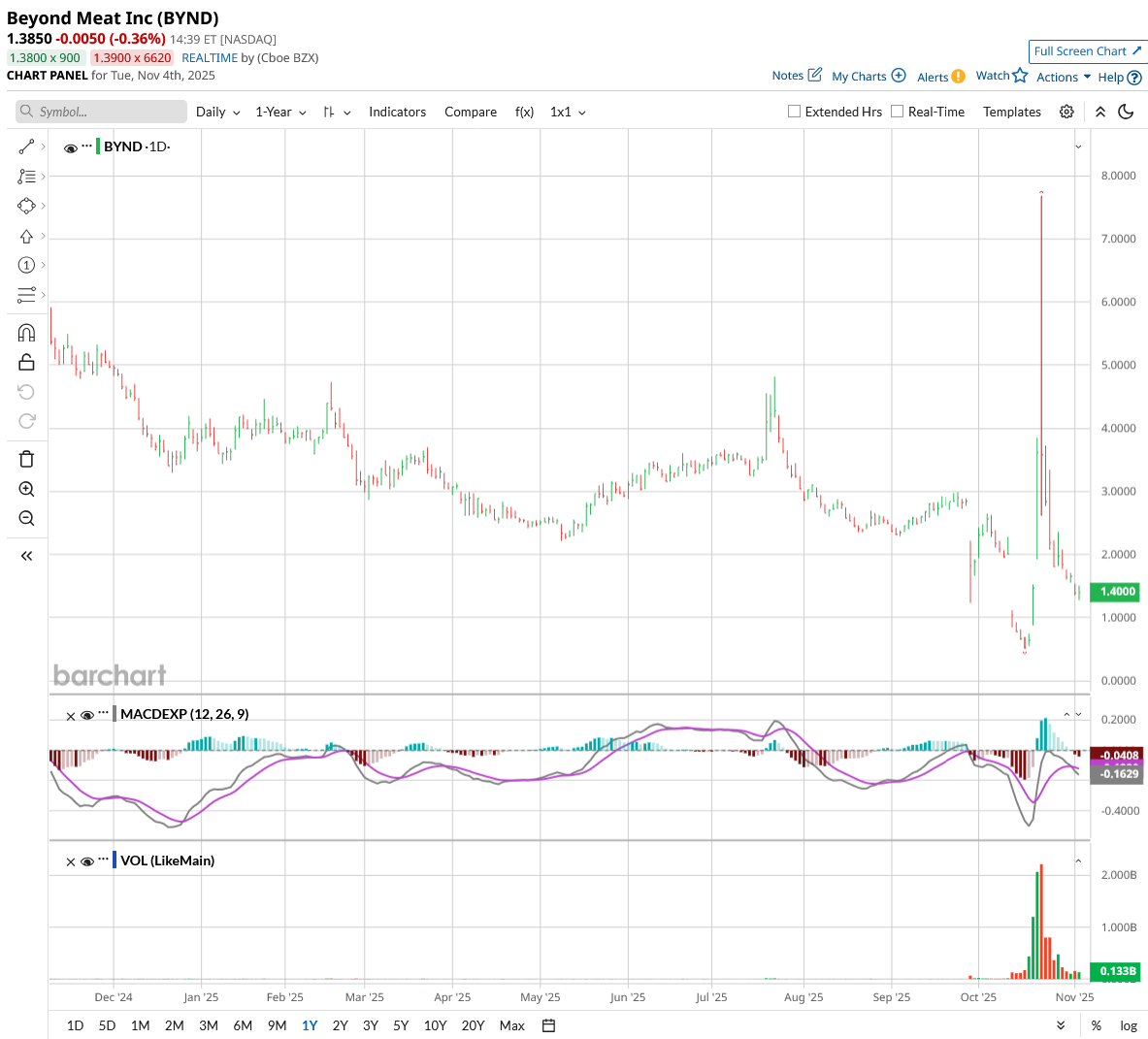Toggle the lock drawings icon
Viewport: 1148px width, 1039px height.
26,362
